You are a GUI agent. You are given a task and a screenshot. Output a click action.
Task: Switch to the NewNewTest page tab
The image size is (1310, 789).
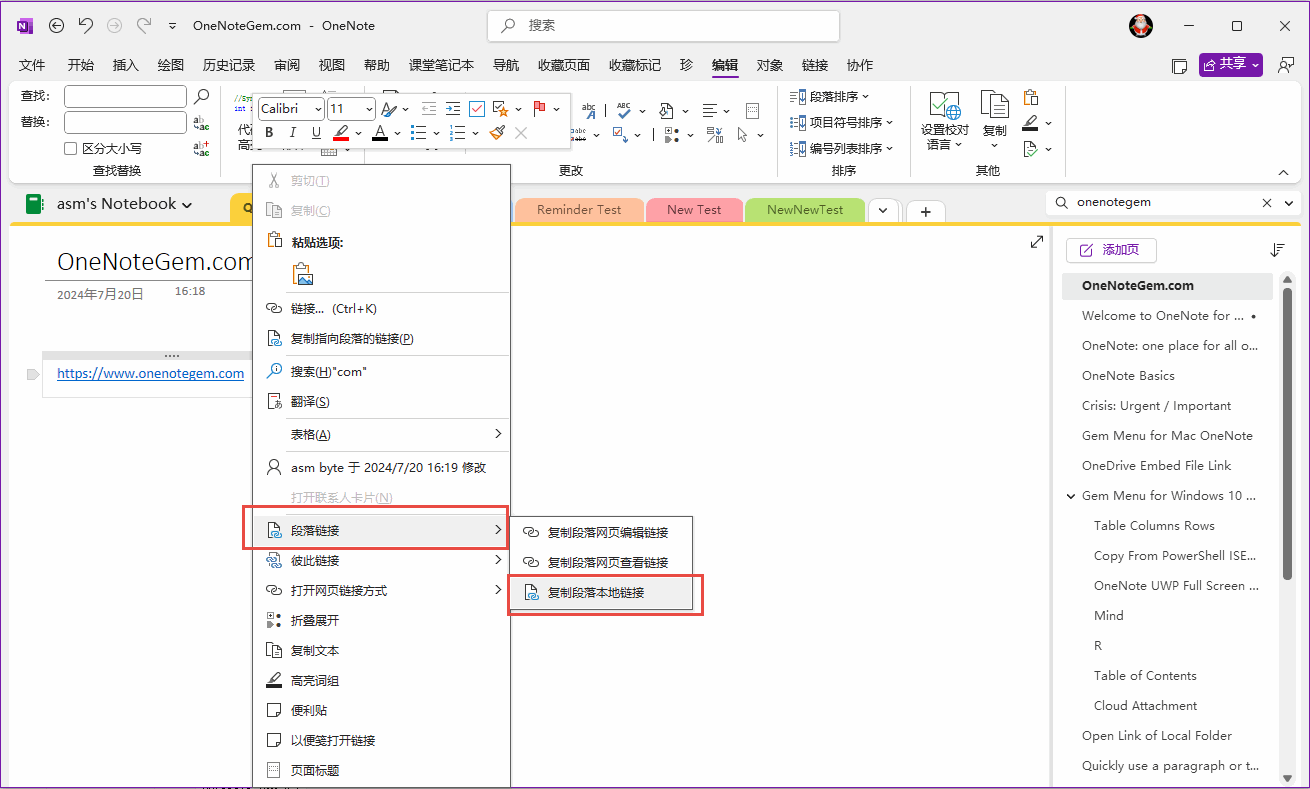point(804,210)
